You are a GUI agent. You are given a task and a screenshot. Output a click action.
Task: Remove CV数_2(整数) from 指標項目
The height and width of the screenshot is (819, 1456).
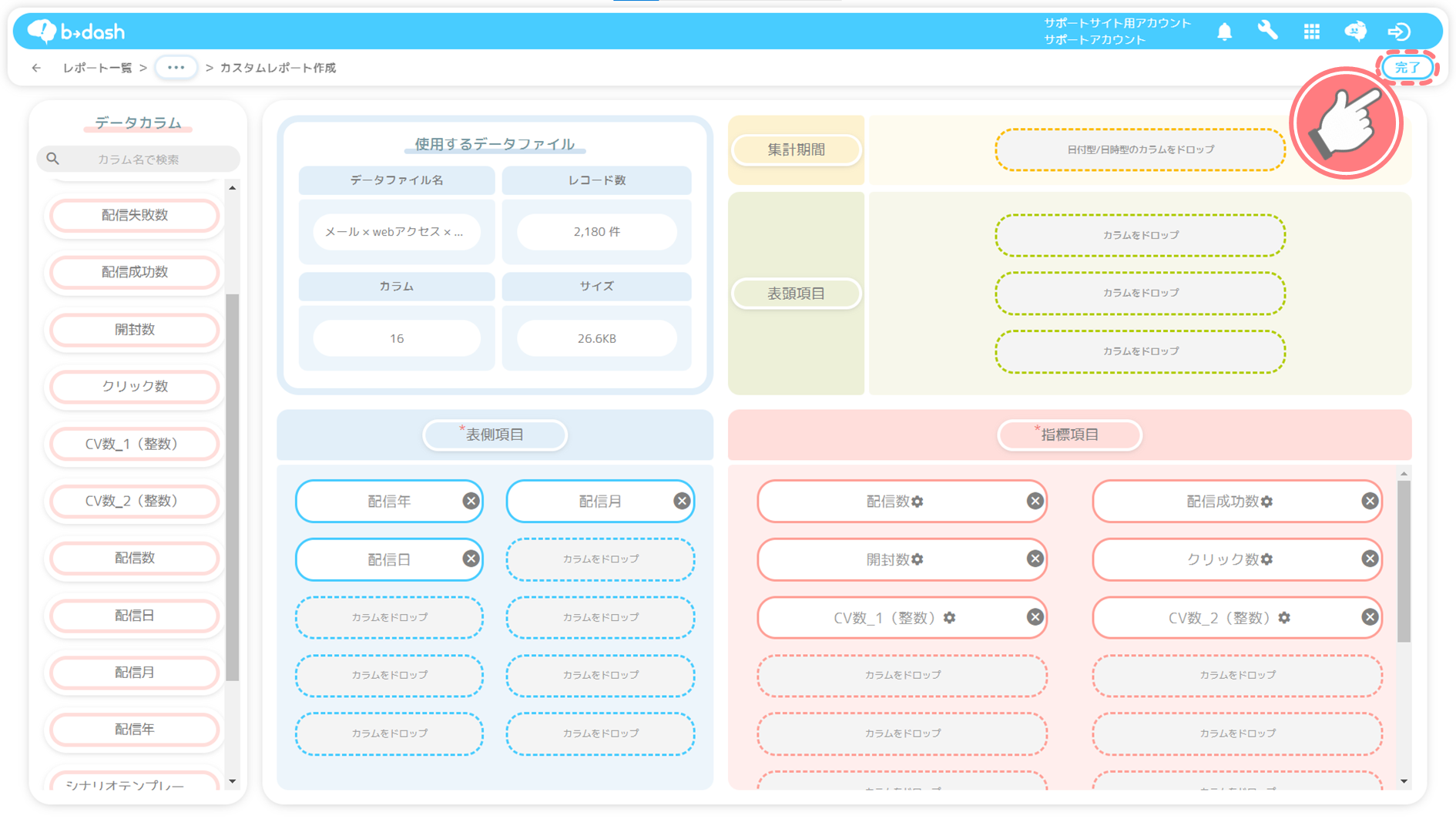(x=1370, y=616)
